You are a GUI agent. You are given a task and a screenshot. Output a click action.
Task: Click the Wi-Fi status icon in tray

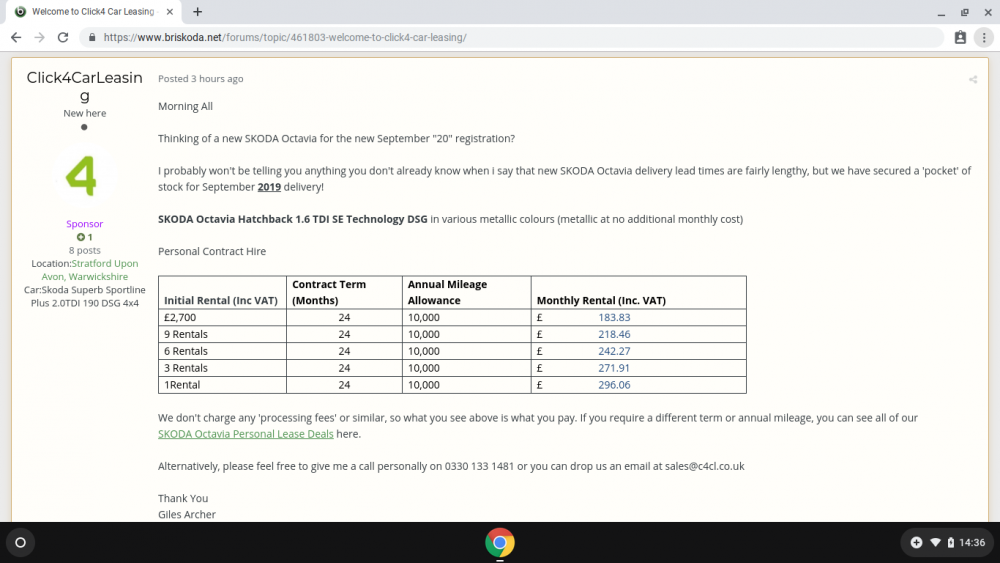click(935, 543)
